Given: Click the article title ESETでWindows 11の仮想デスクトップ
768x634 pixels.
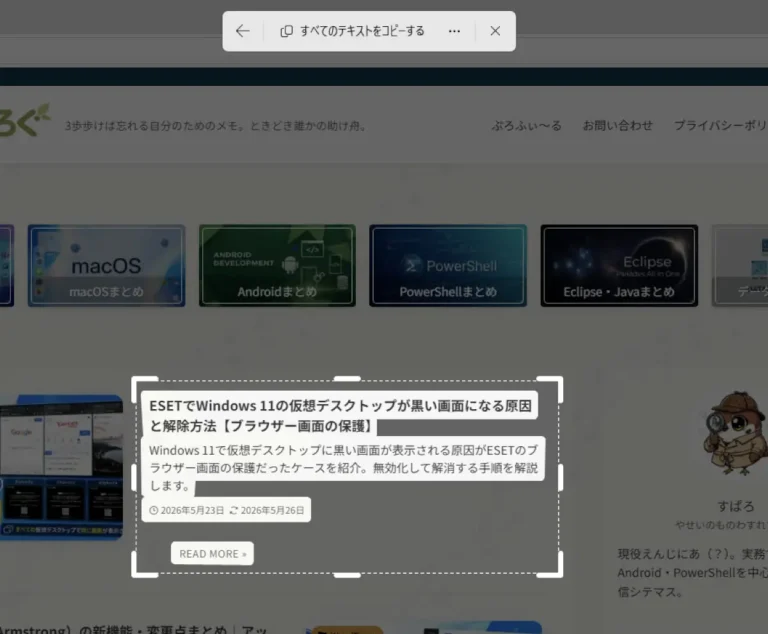Looking at the screenshot, I should click(340, 415).
